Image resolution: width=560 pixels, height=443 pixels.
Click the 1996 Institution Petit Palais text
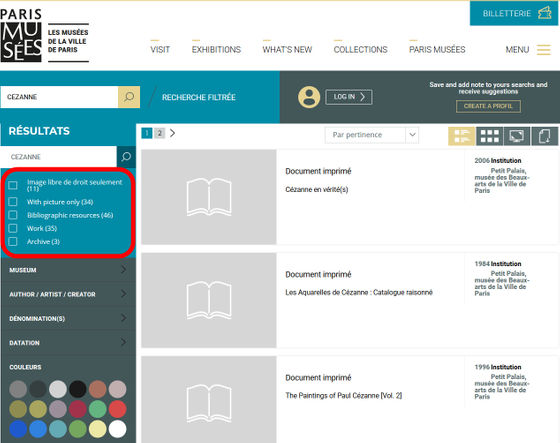point(502,382)
